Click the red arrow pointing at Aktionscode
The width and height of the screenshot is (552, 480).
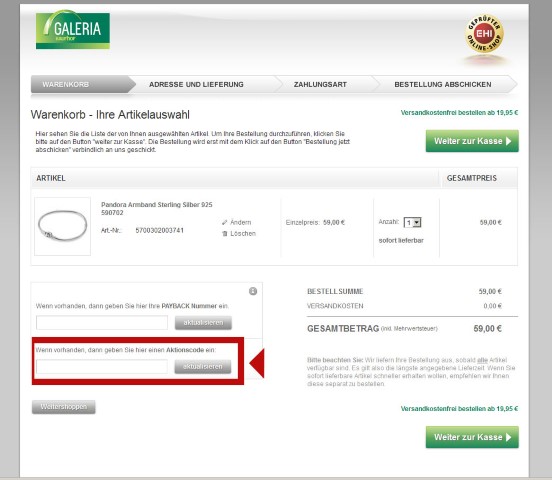pos(257,363)
